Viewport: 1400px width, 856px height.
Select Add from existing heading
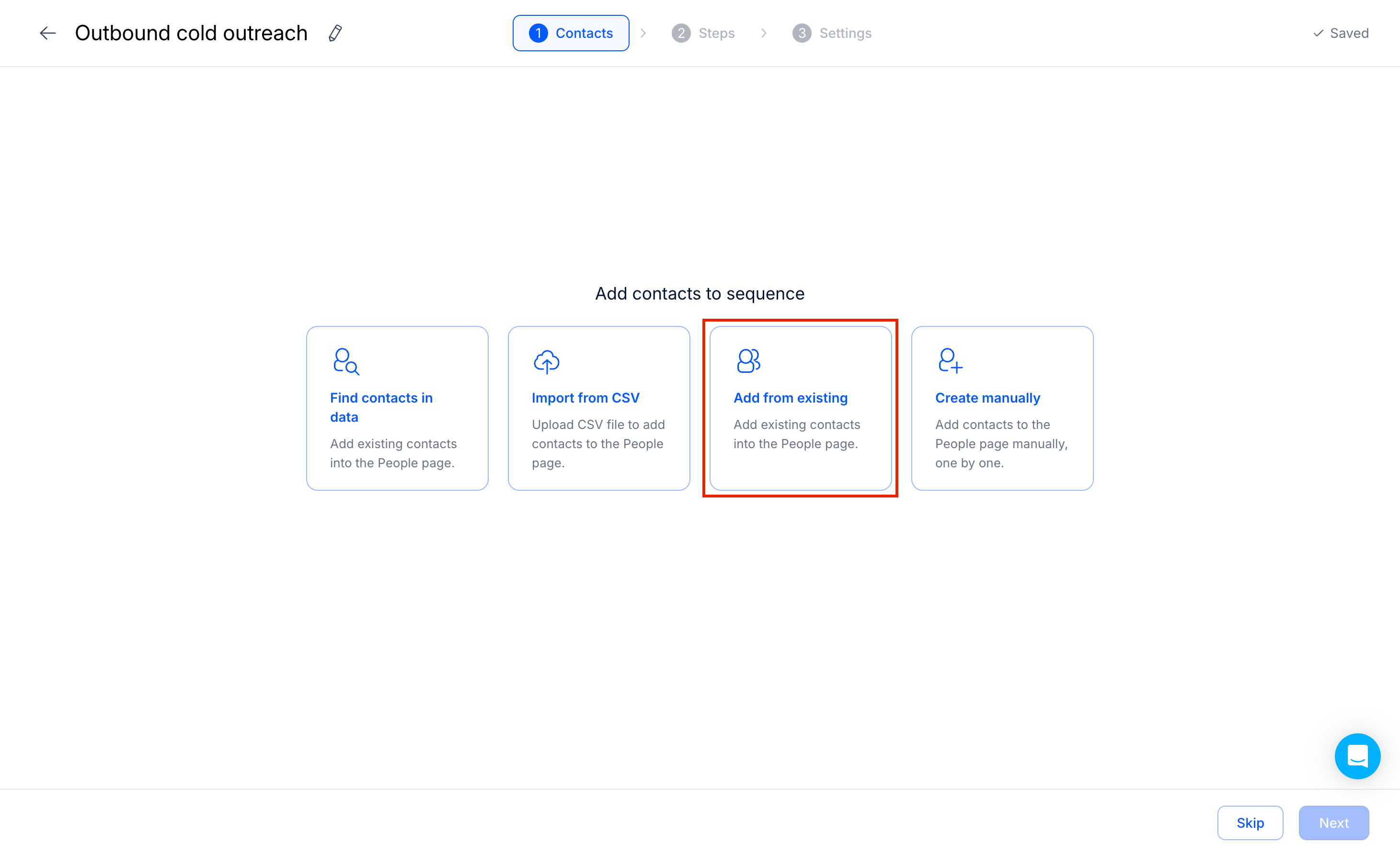pos(791,397)
